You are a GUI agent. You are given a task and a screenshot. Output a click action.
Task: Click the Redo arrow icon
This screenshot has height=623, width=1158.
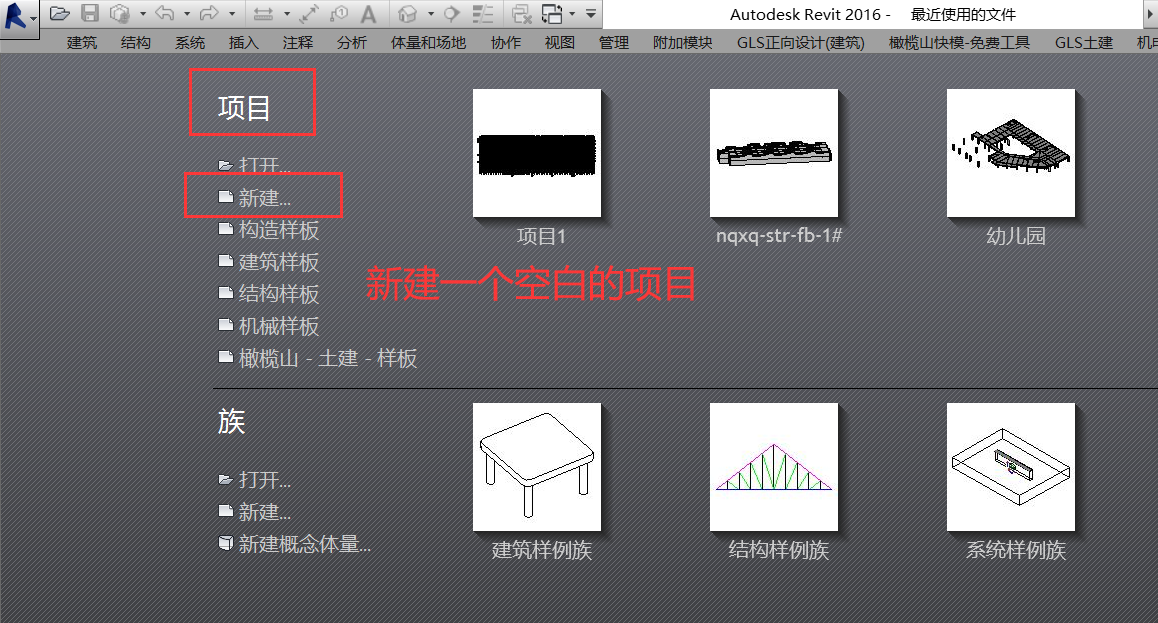(x=209, y=13)
